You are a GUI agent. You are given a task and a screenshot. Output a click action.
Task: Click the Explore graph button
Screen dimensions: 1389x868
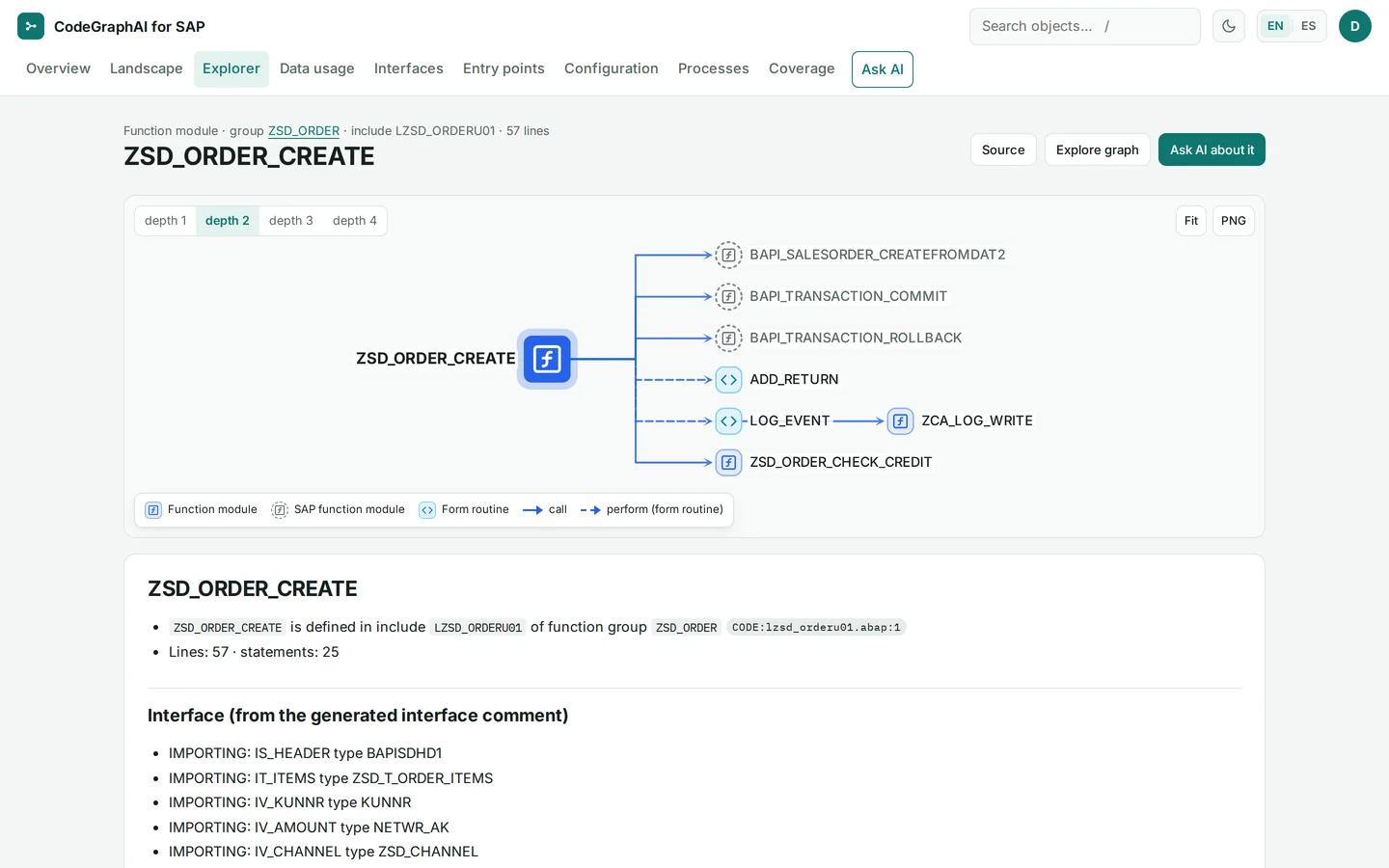tap(1097, 149)
